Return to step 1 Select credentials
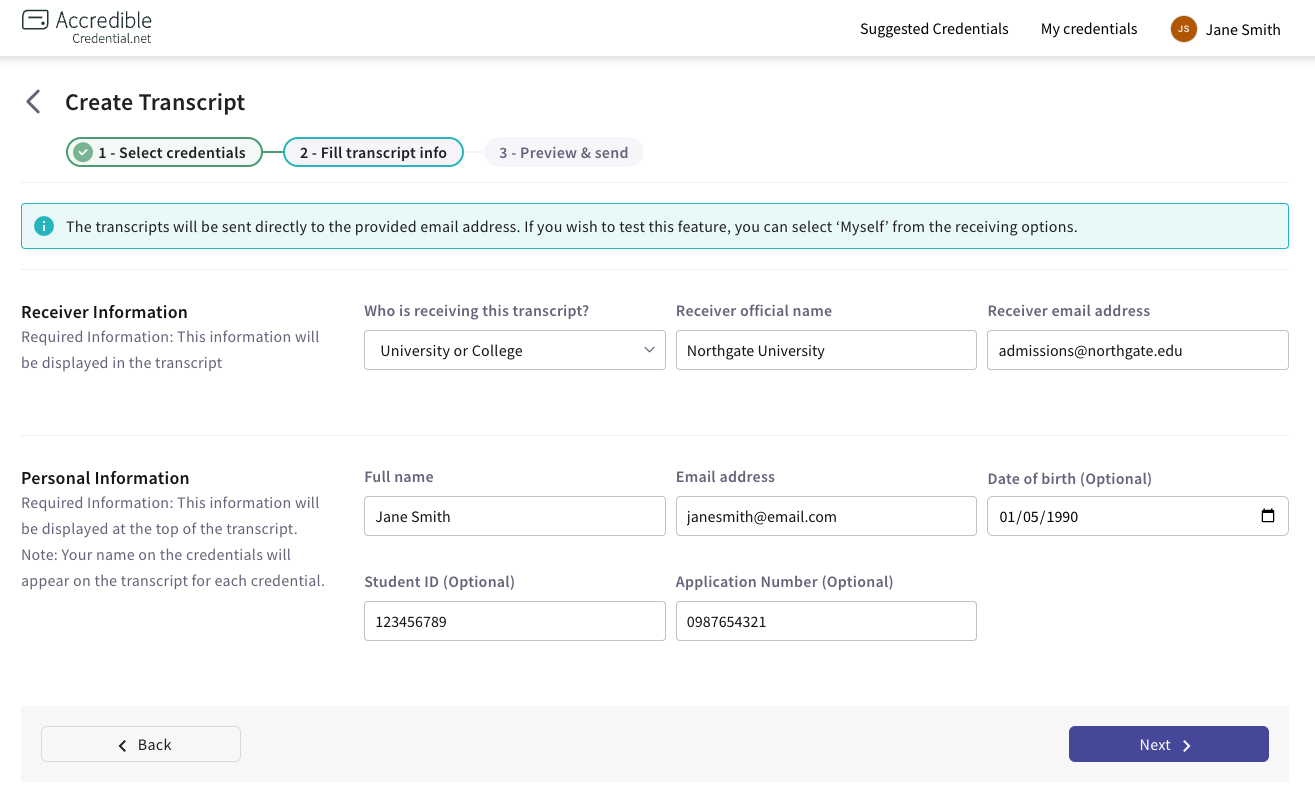 pyautogui.click(x=164, y=152)
